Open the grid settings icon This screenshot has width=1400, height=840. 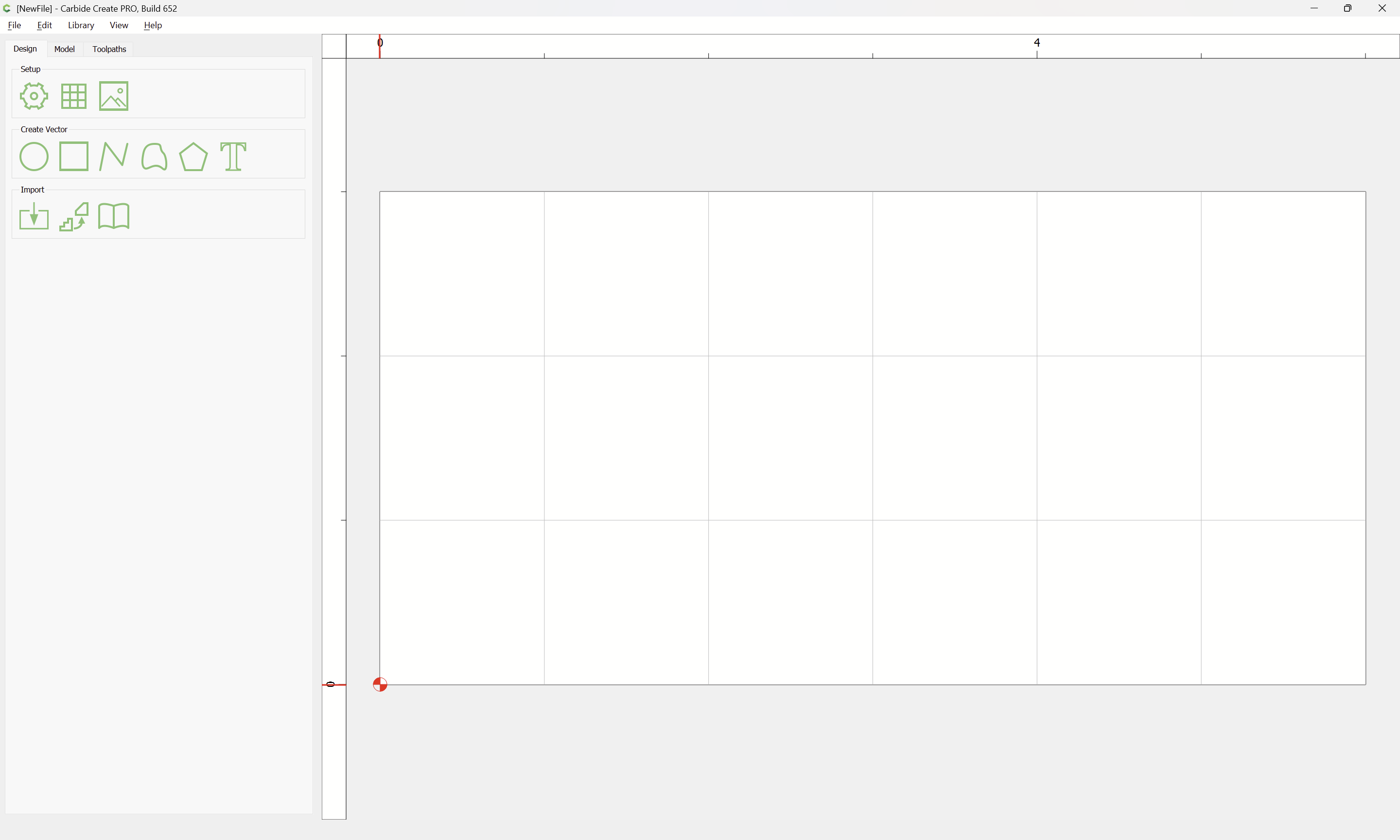coord(73,96)
